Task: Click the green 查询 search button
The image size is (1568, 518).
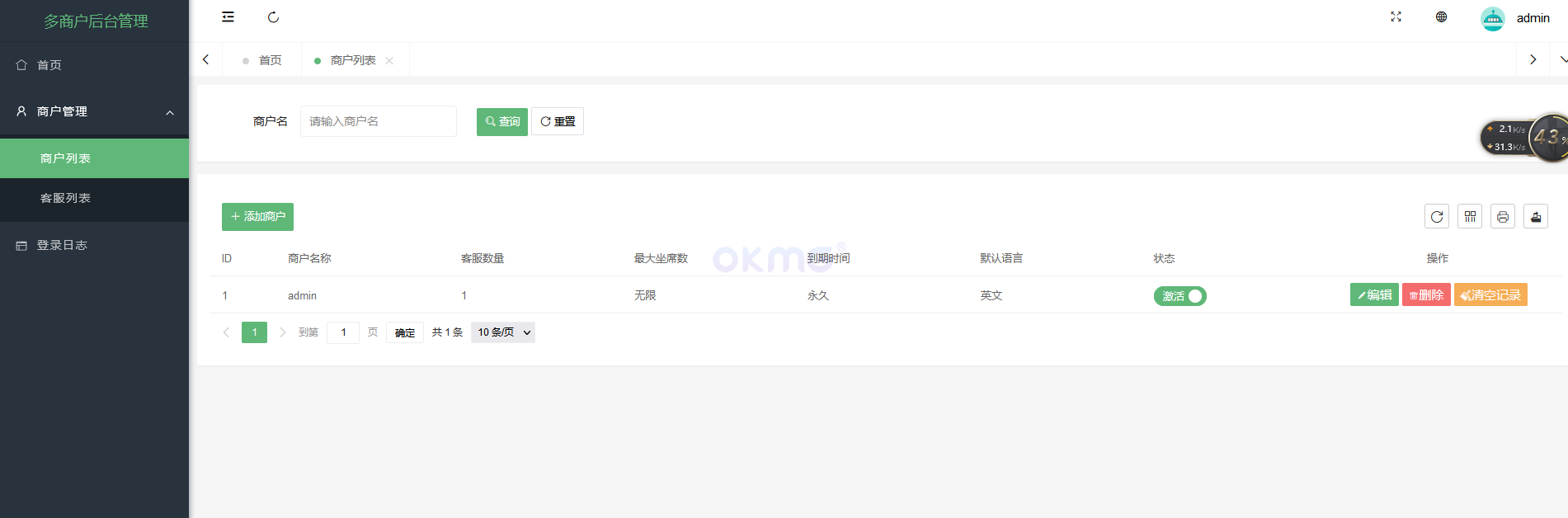Action: click(x=501, y=122)
